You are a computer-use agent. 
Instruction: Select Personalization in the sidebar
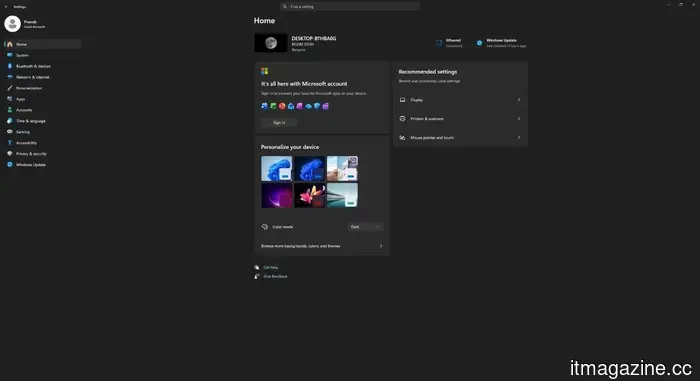(43, 88)
